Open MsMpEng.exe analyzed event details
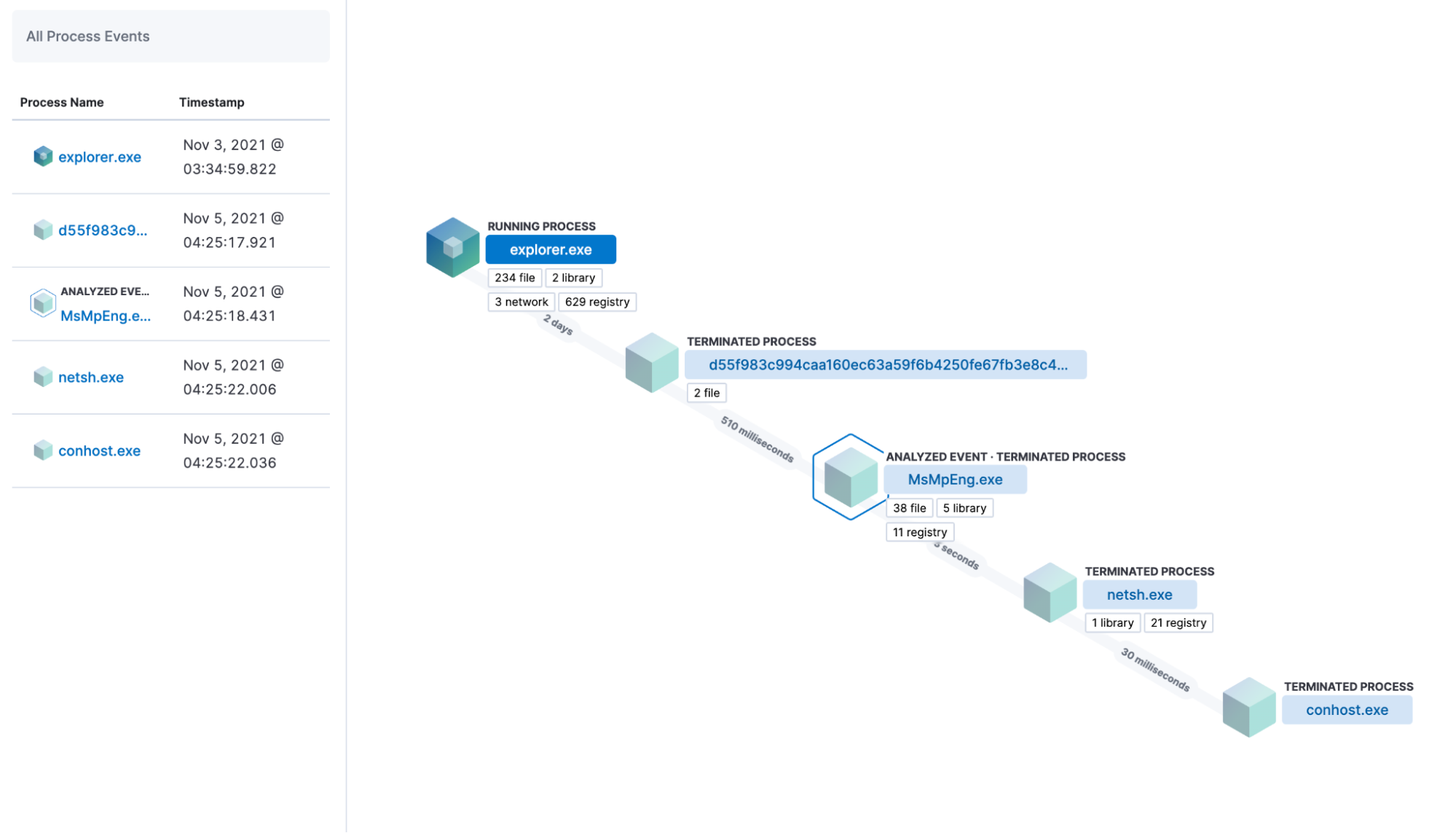The image size is (1456, 833). point(955,479)
